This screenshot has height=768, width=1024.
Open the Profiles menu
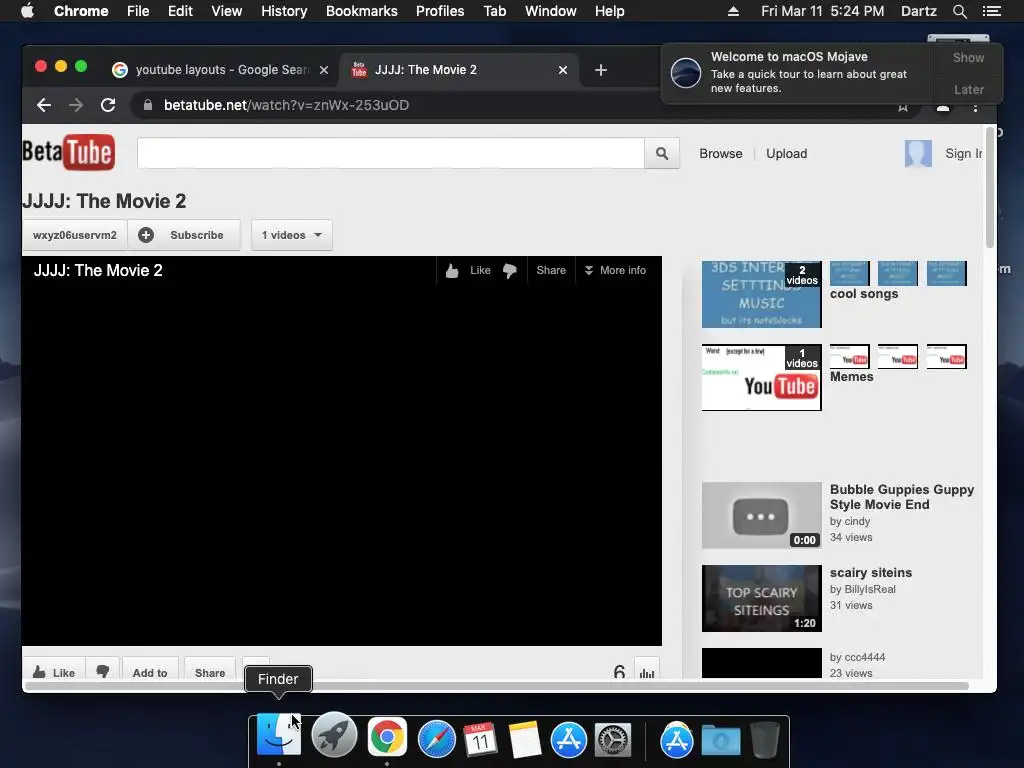(x=440, y=11)
